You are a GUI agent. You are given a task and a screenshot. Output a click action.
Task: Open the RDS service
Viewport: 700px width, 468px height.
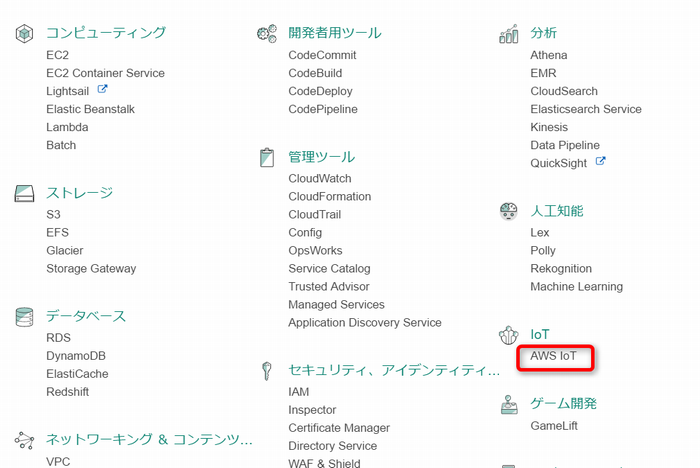tap(58, 338)
